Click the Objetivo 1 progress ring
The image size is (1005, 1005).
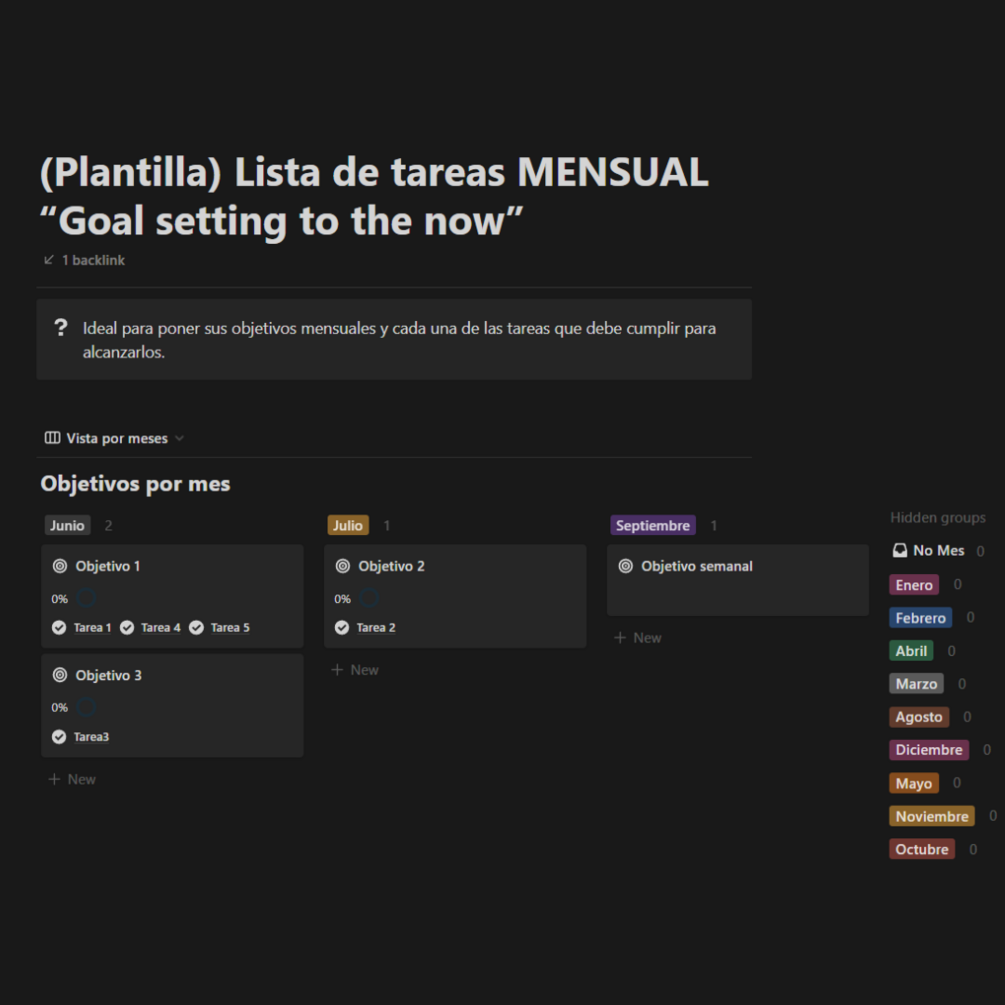86,598
